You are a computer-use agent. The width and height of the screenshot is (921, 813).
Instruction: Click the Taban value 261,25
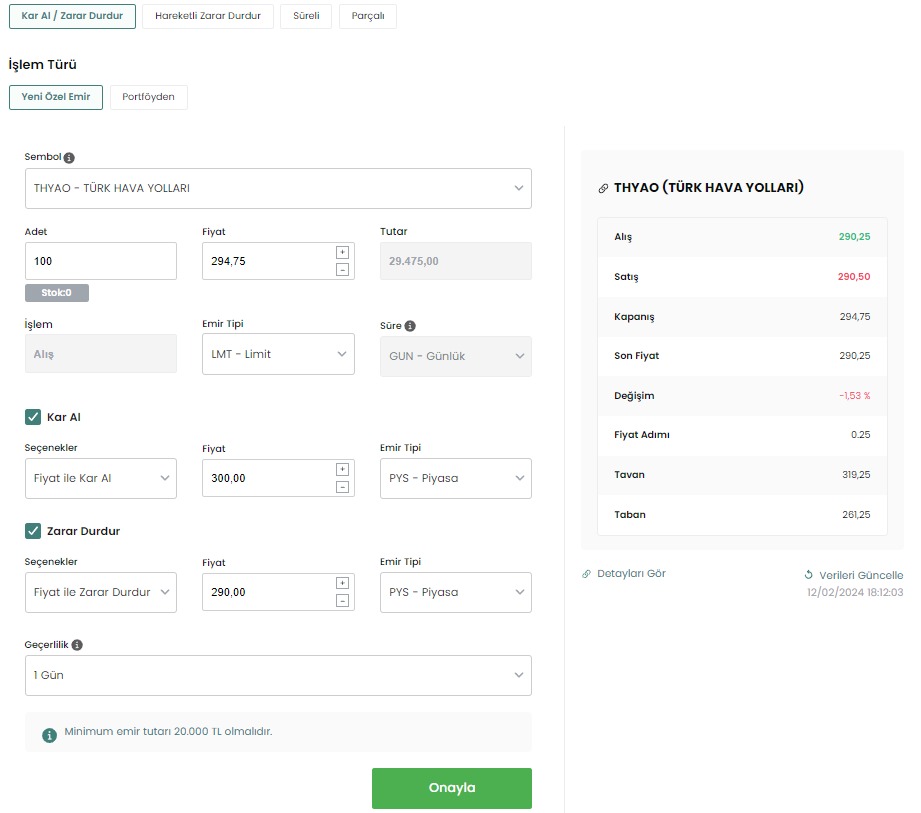tap(856, 515)
